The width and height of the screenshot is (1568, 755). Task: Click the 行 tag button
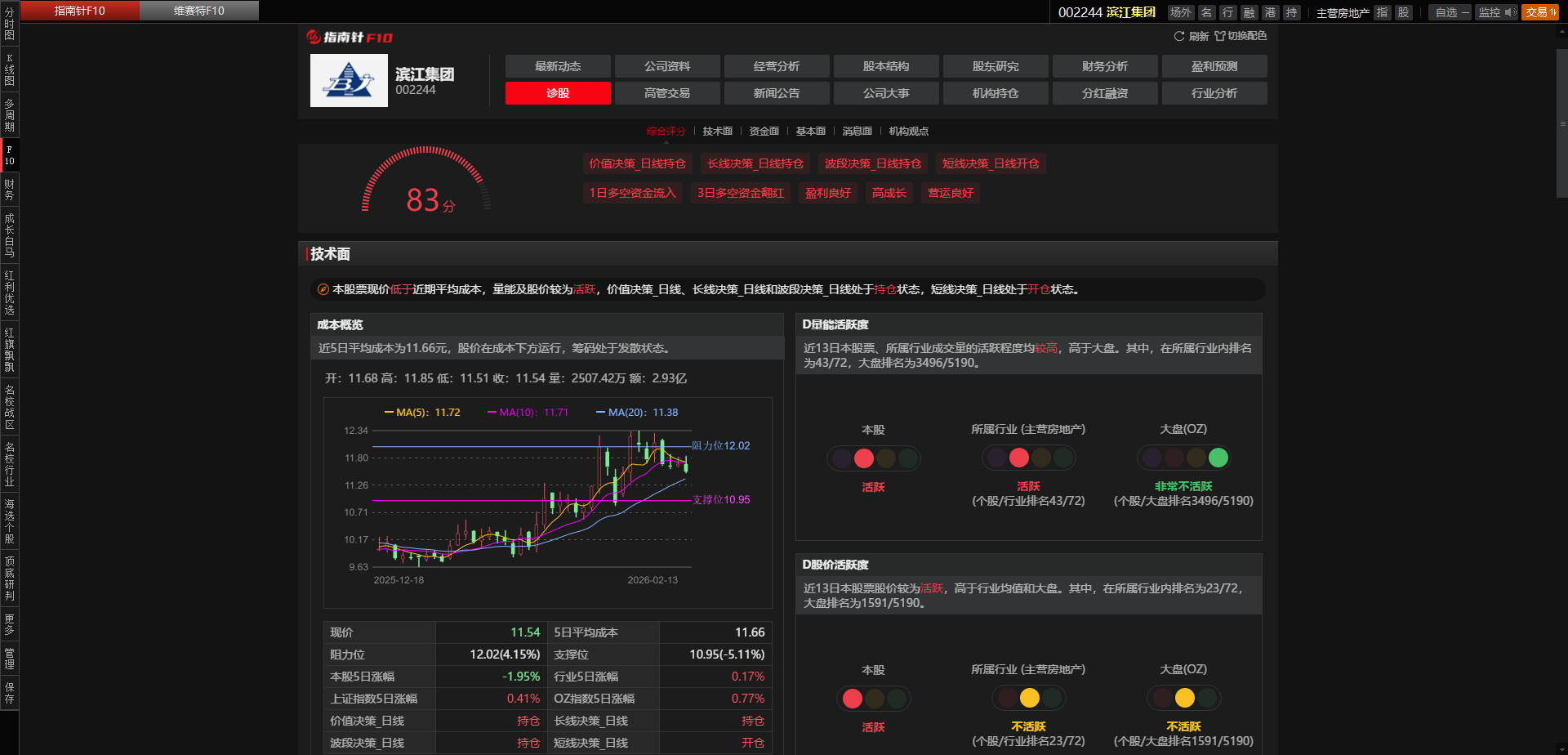[x=1227, y=12]
